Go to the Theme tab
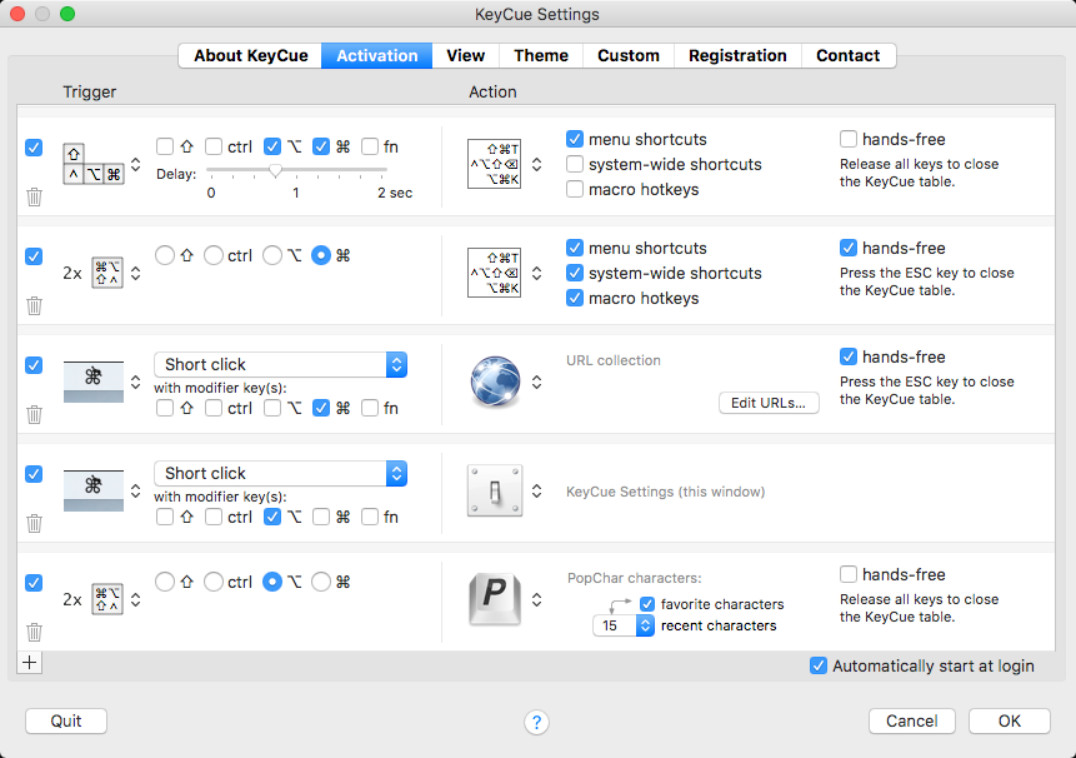The height and width of the screenshot is (758, 1076). 541,56
